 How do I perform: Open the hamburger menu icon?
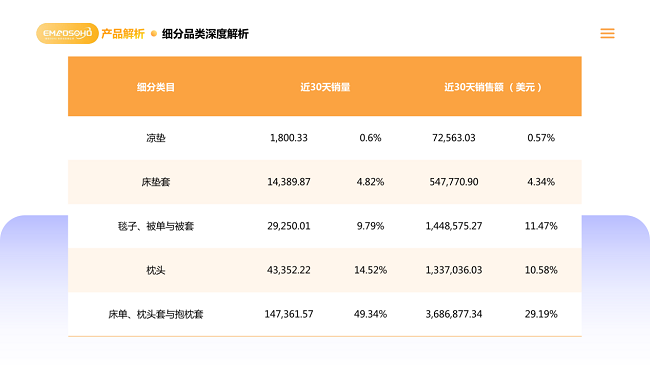607,33
